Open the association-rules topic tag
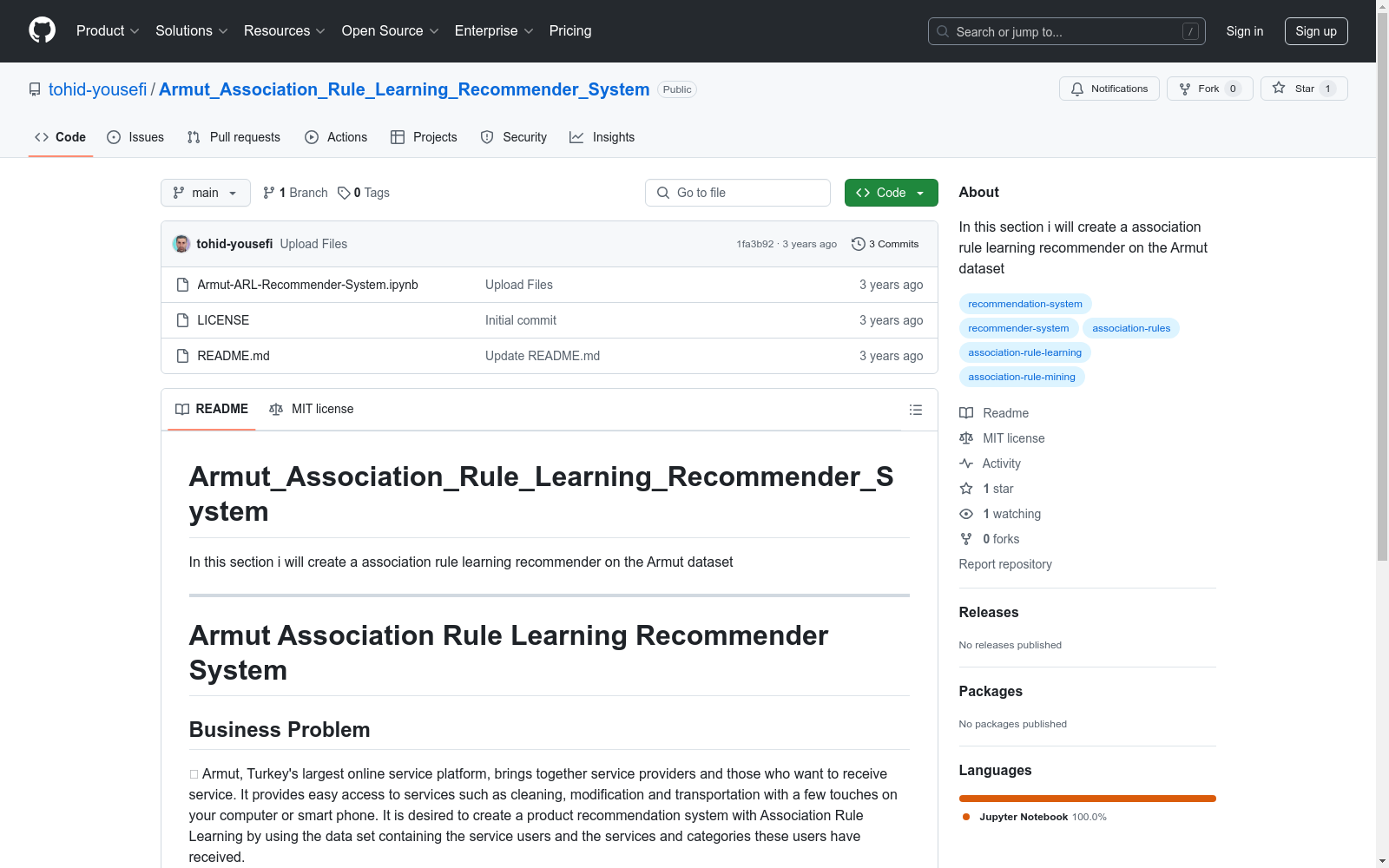The image size is (1389, 868). click(1131, 328)
